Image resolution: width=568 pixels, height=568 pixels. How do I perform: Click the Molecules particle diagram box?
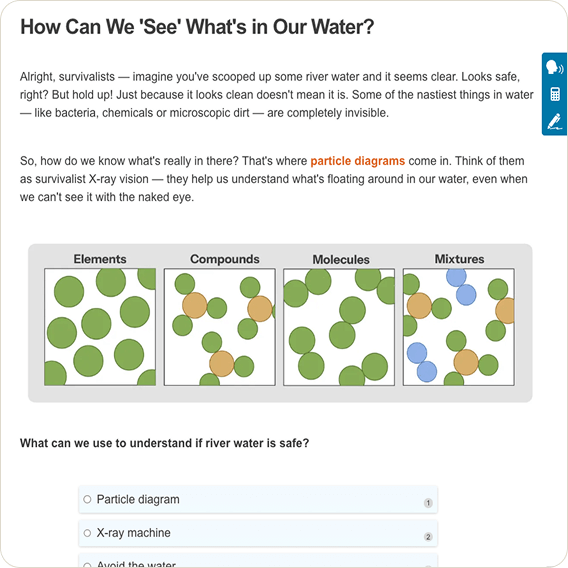[x=339, y=327]
